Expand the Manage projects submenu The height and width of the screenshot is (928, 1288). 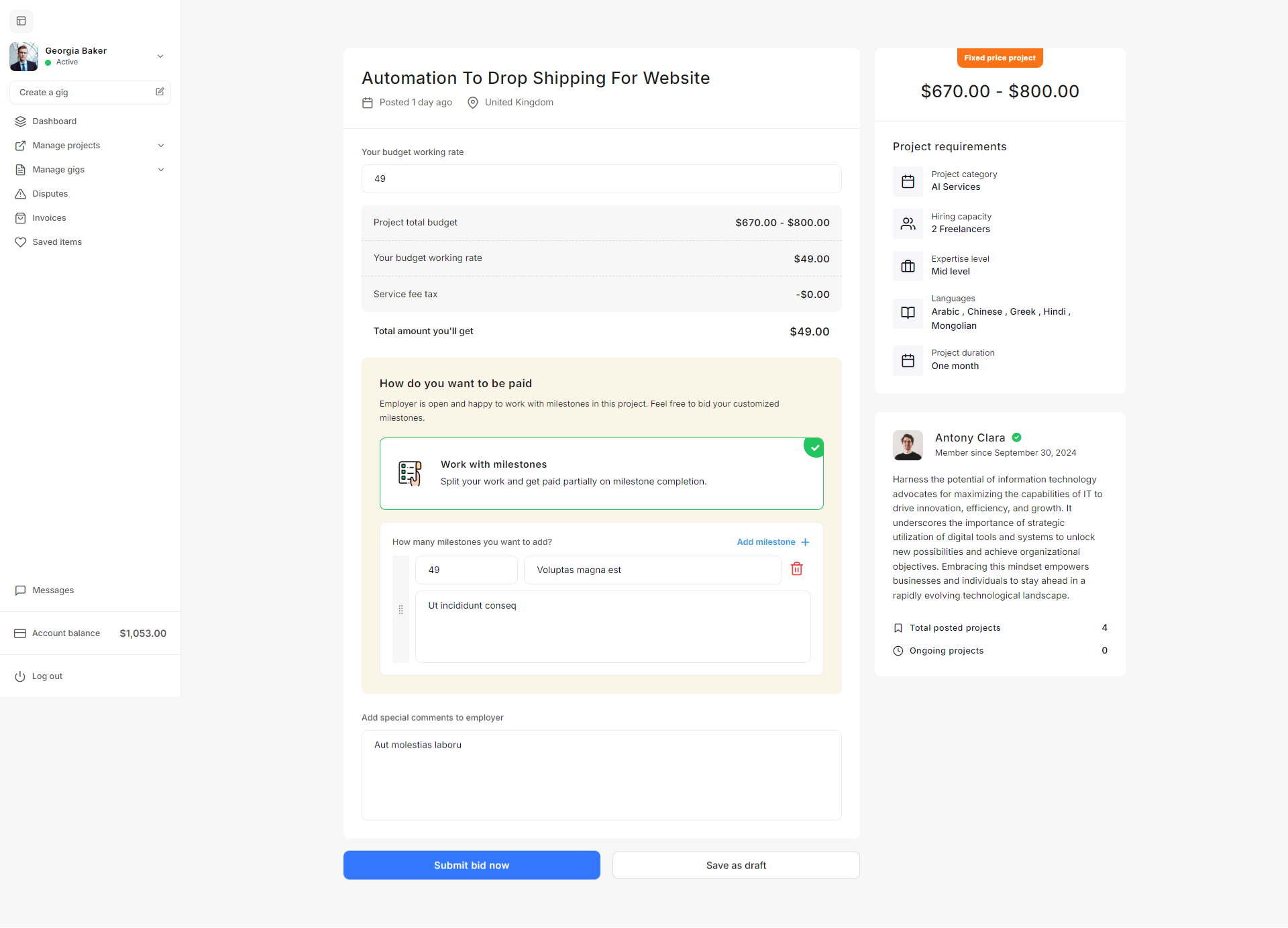tap(161, 146)
